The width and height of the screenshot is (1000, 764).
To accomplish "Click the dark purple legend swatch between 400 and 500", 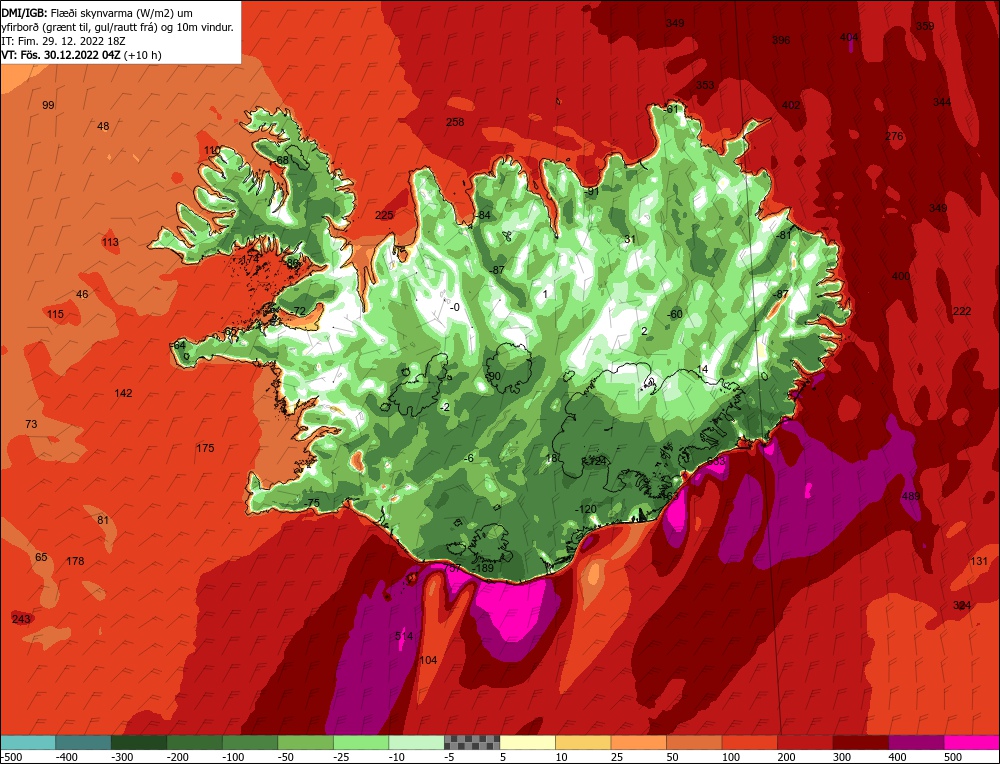I will [x=916, y=742].
